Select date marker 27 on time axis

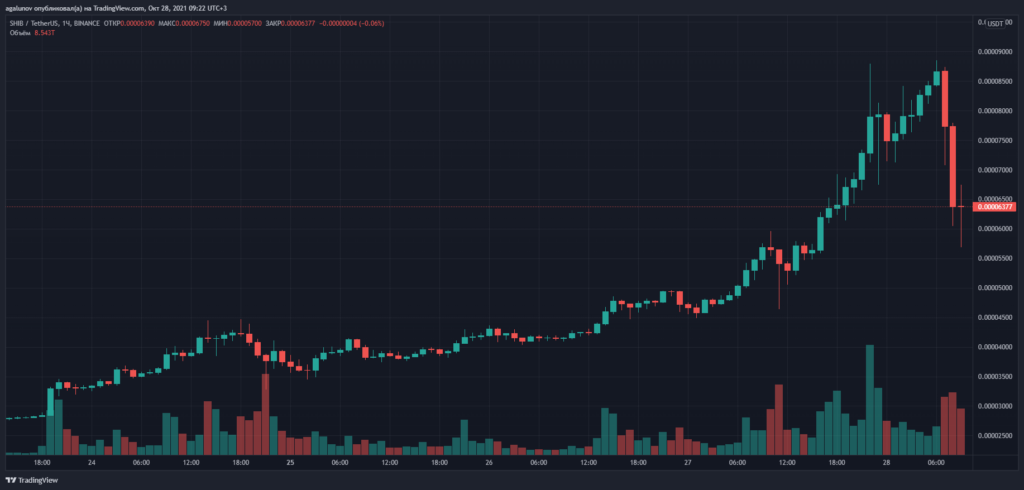pyautogui.click(x=688, y=463)
